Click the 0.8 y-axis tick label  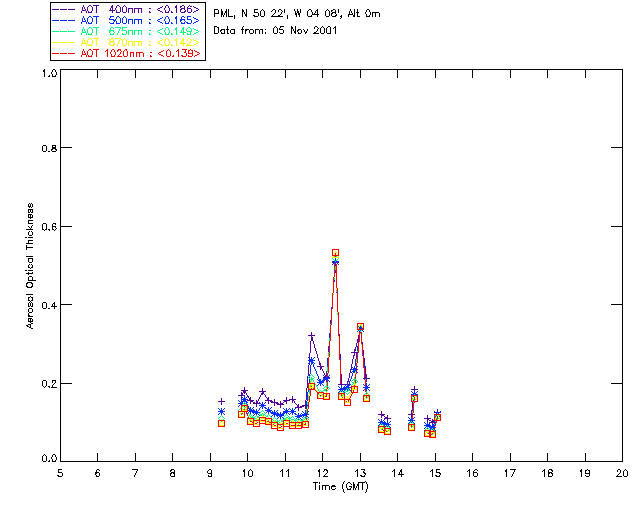pos(49,148)
